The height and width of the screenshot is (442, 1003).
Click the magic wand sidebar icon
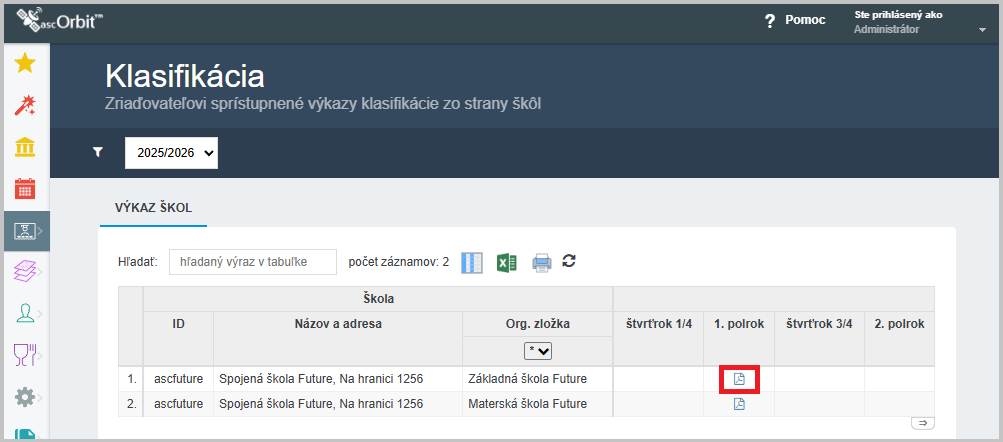[x=25, y=105]
